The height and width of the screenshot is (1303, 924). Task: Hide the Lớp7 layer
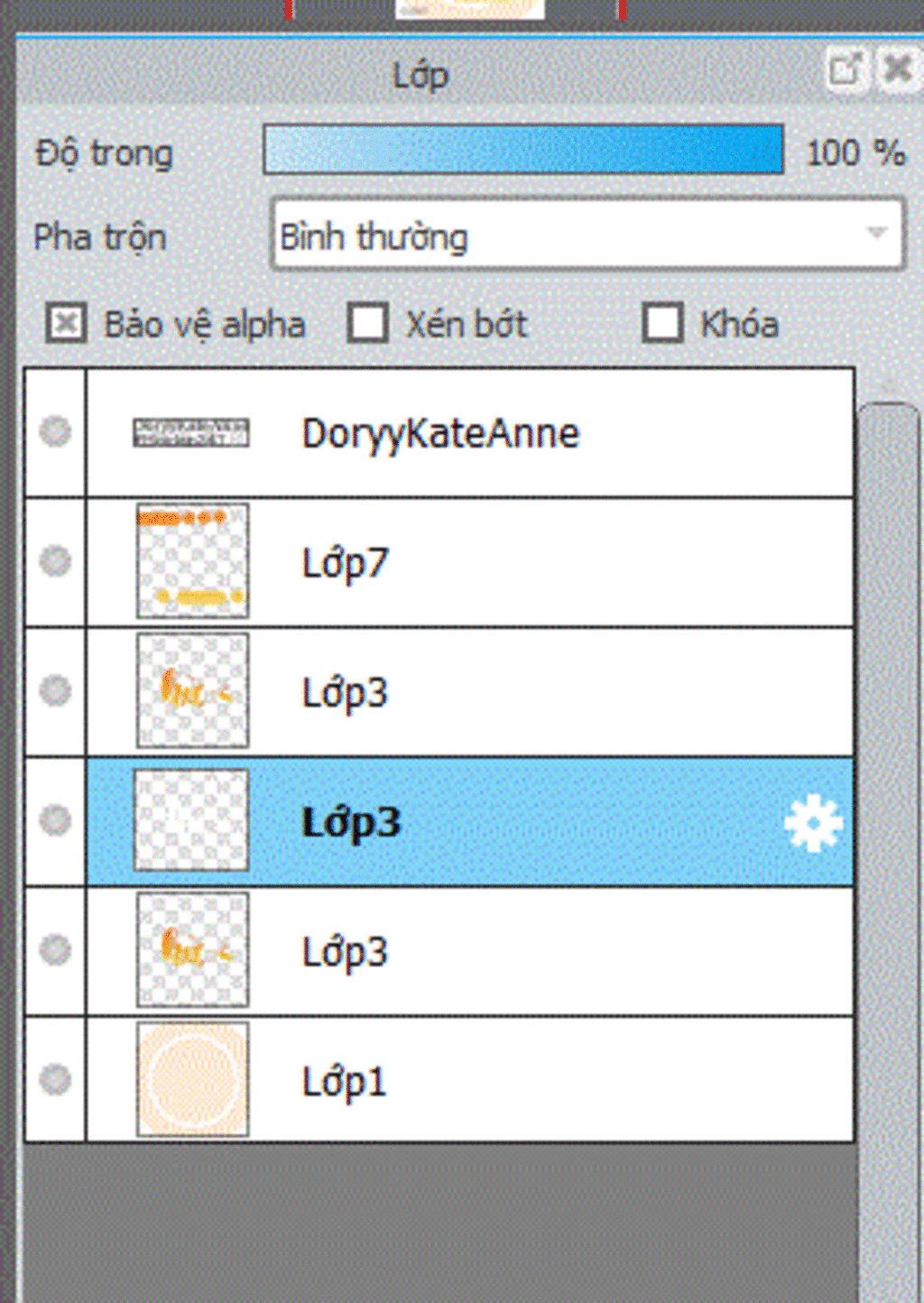55,561
